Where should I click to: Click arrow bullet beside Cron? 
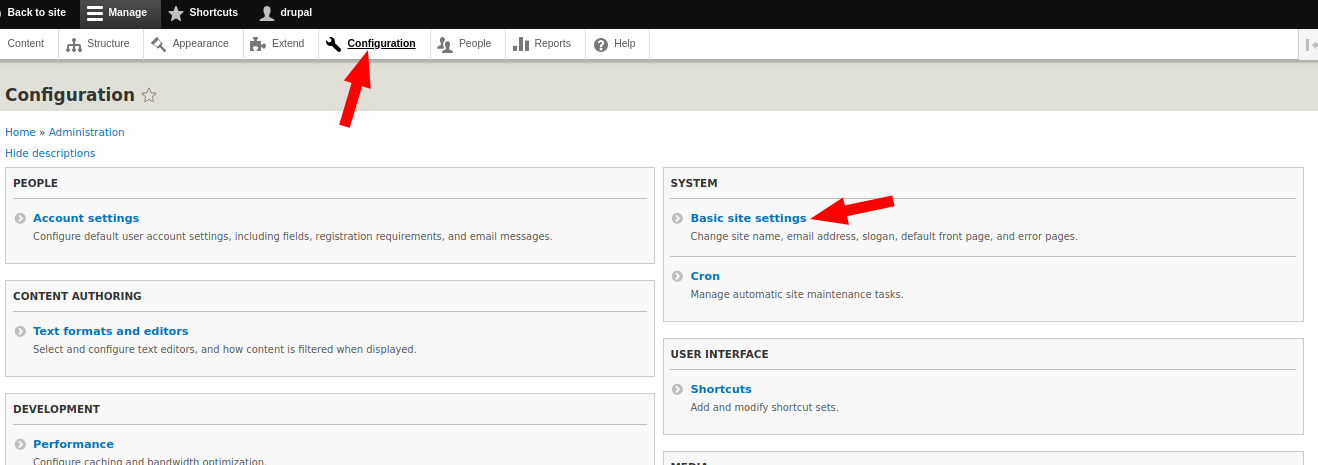[677, 276]
